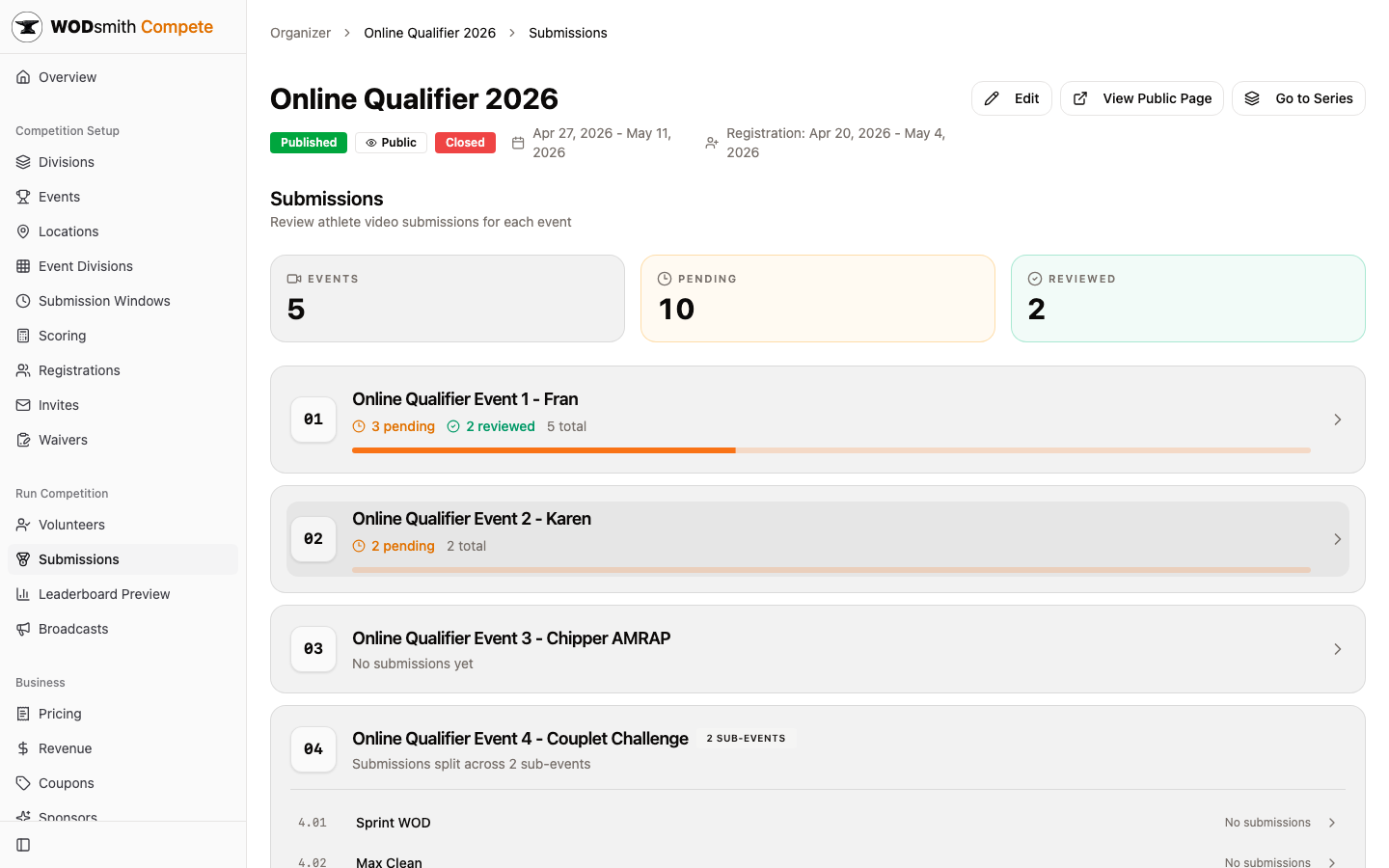Click Event 1 - Fran progress bar
This screenshot has height=868, width=1389.
[x=831, y=450]
